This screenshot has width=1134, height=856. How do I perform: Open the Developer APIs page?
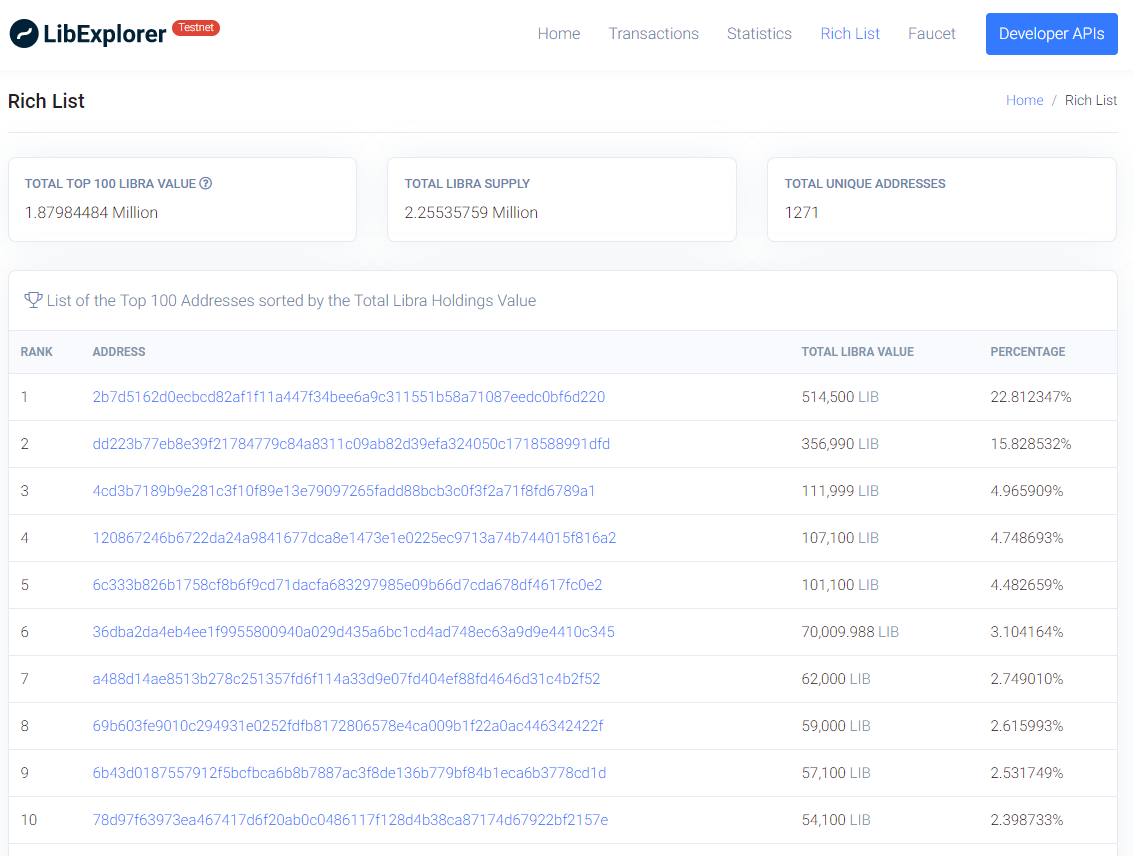tap(1051, 33)
